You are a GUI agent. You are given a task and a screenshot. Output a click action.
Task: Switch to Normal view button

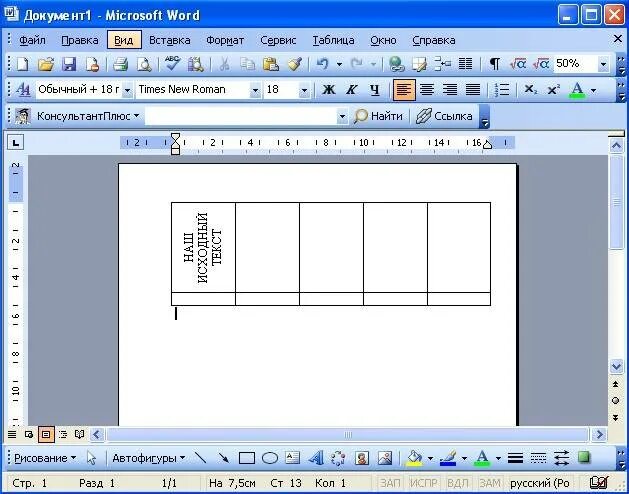(12, 434)
